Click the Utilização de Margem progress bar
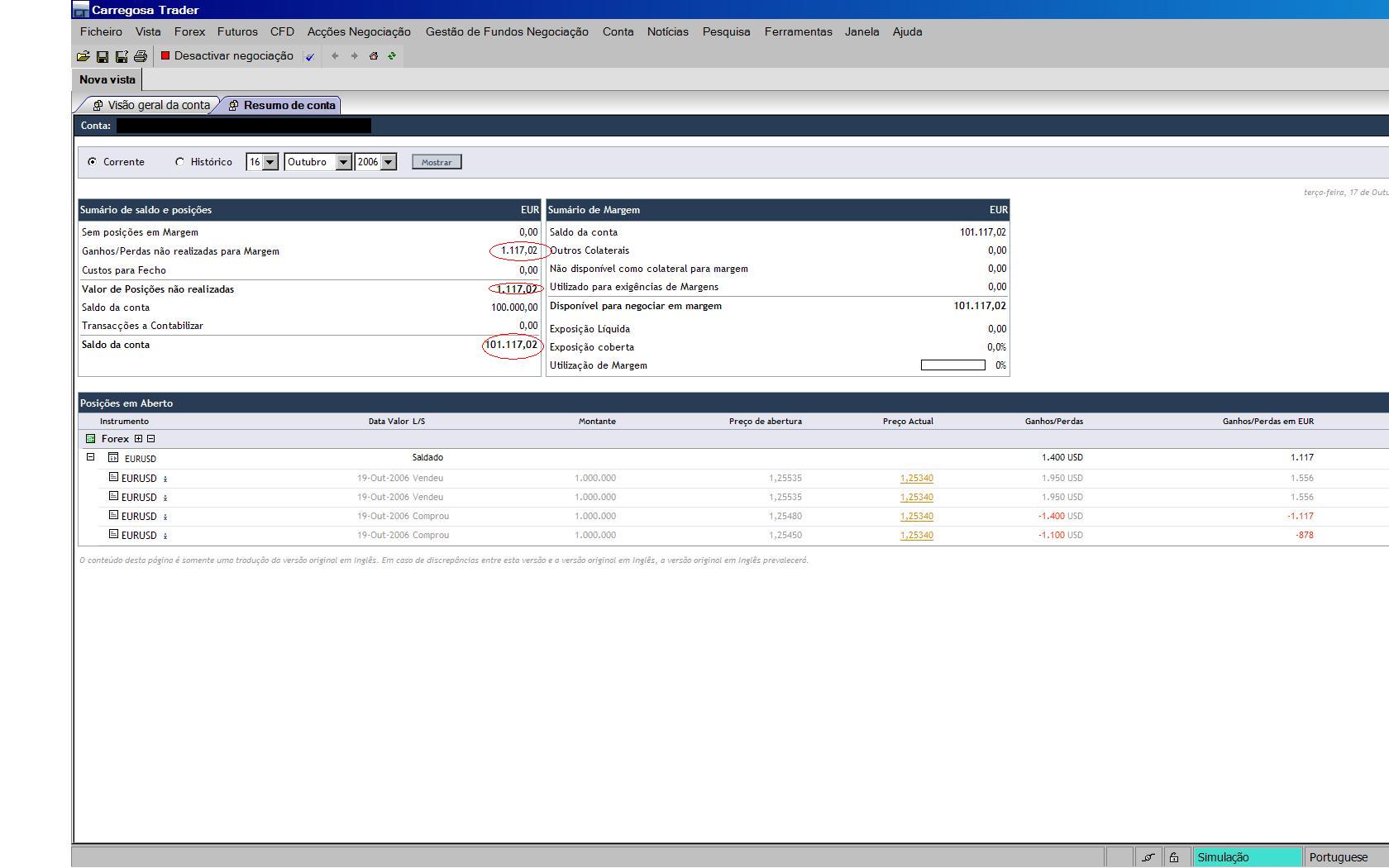The width and height of the screenshot is (1389, 868). pyautogui.click(x=952, y=365)
